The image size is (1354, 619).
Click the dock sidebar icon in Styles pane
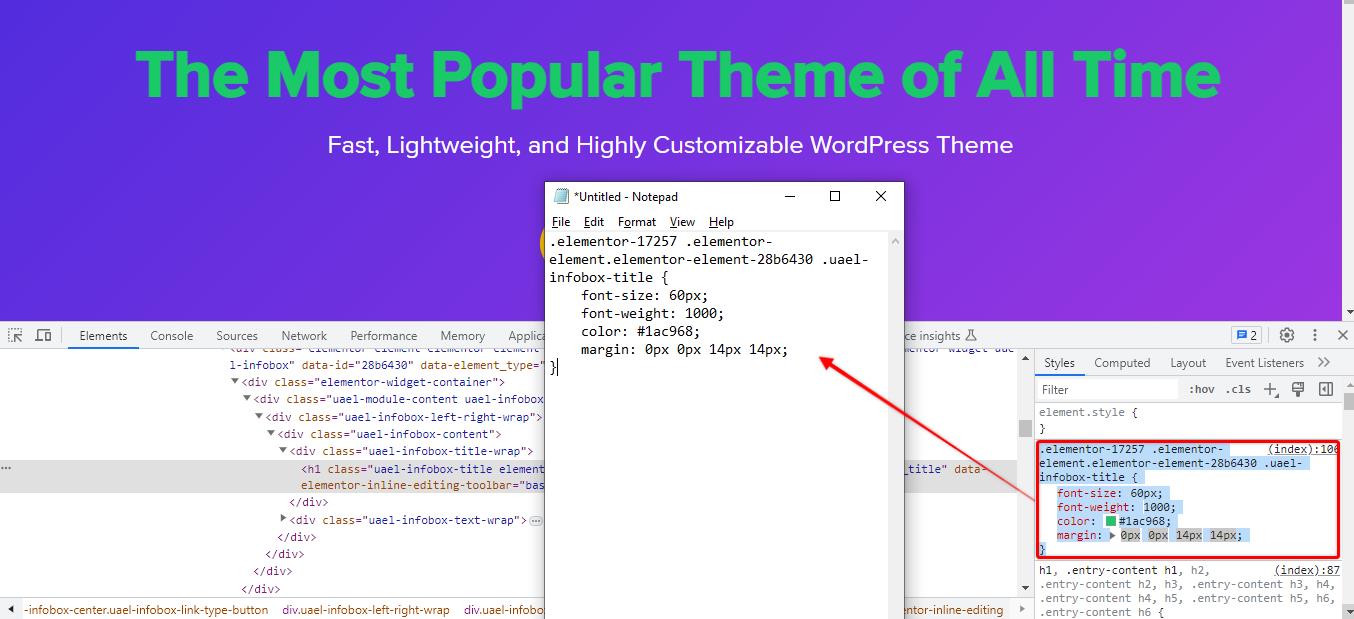tap(1326, 389)
